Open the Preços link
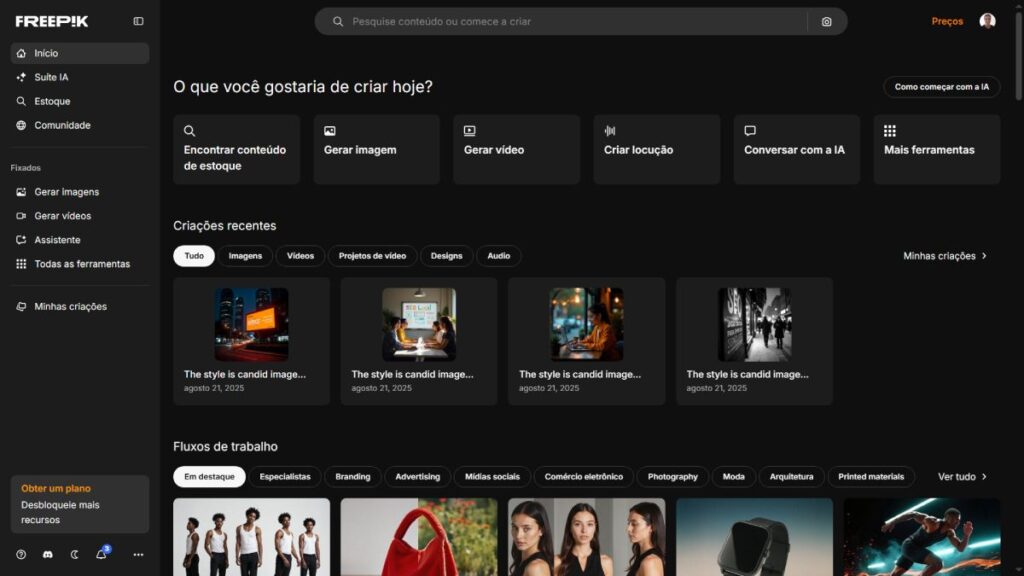This screenshot has width=1024, height=576. (x=947, y=21)
